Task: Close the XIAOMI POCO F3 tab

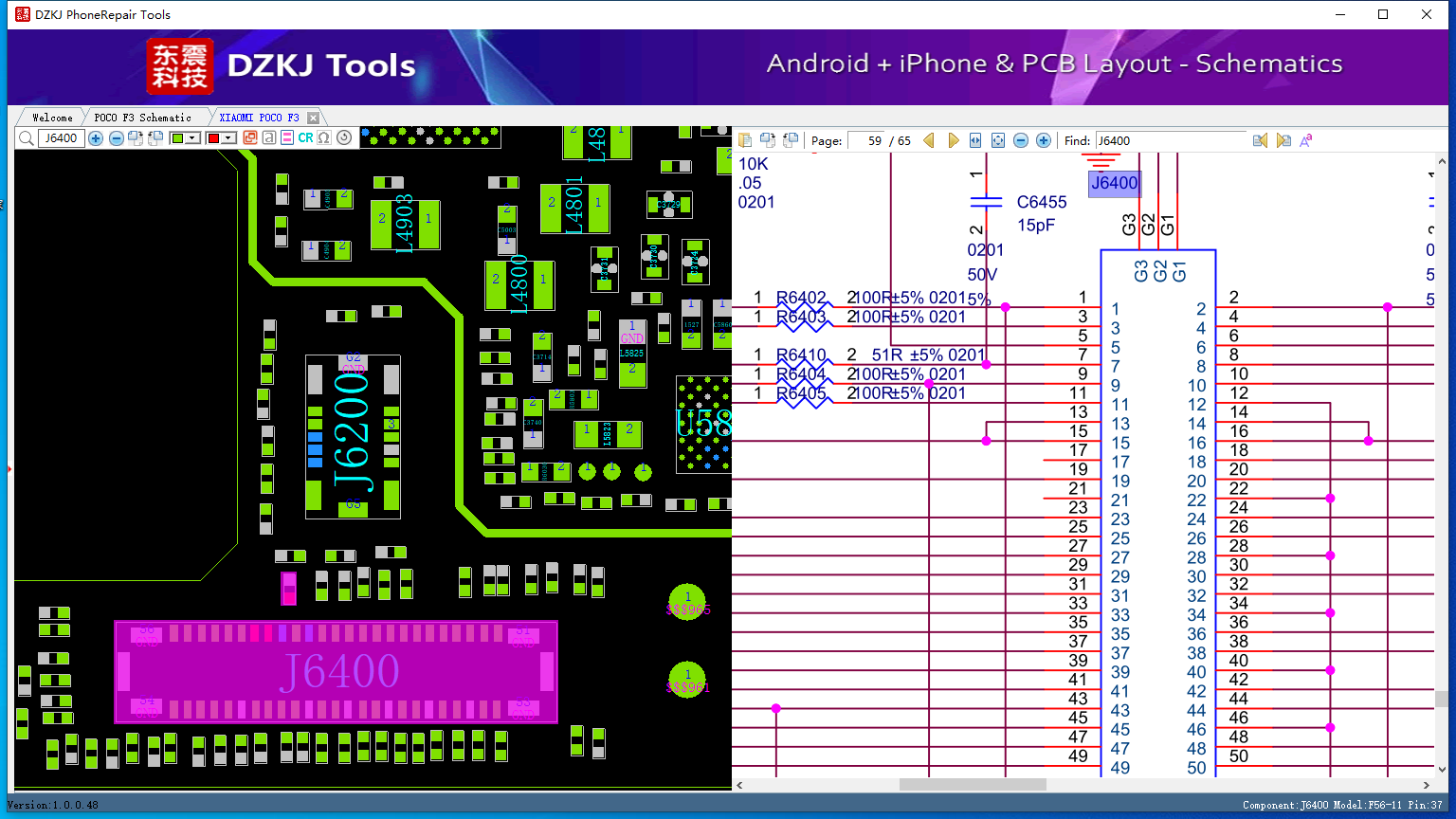Action: (x=313, y=118)
